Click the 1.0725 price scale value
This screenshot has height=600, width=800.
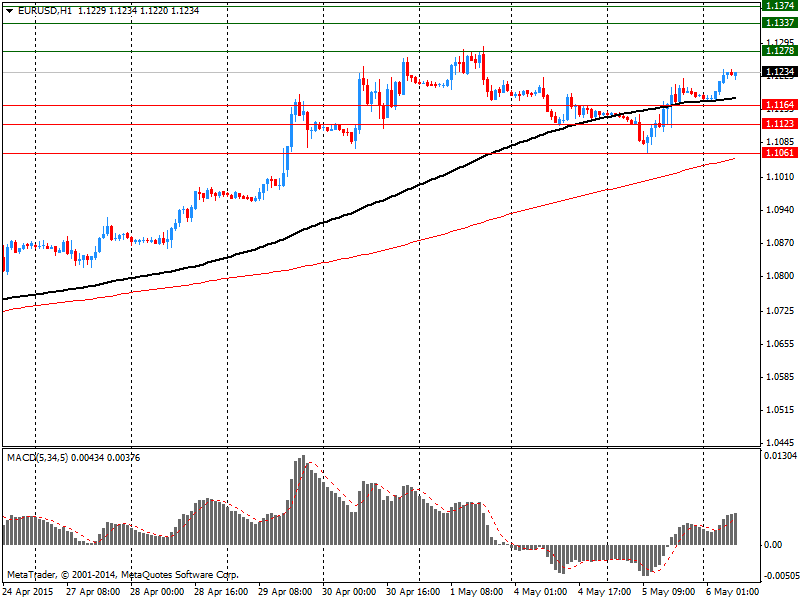coord(780,311)
